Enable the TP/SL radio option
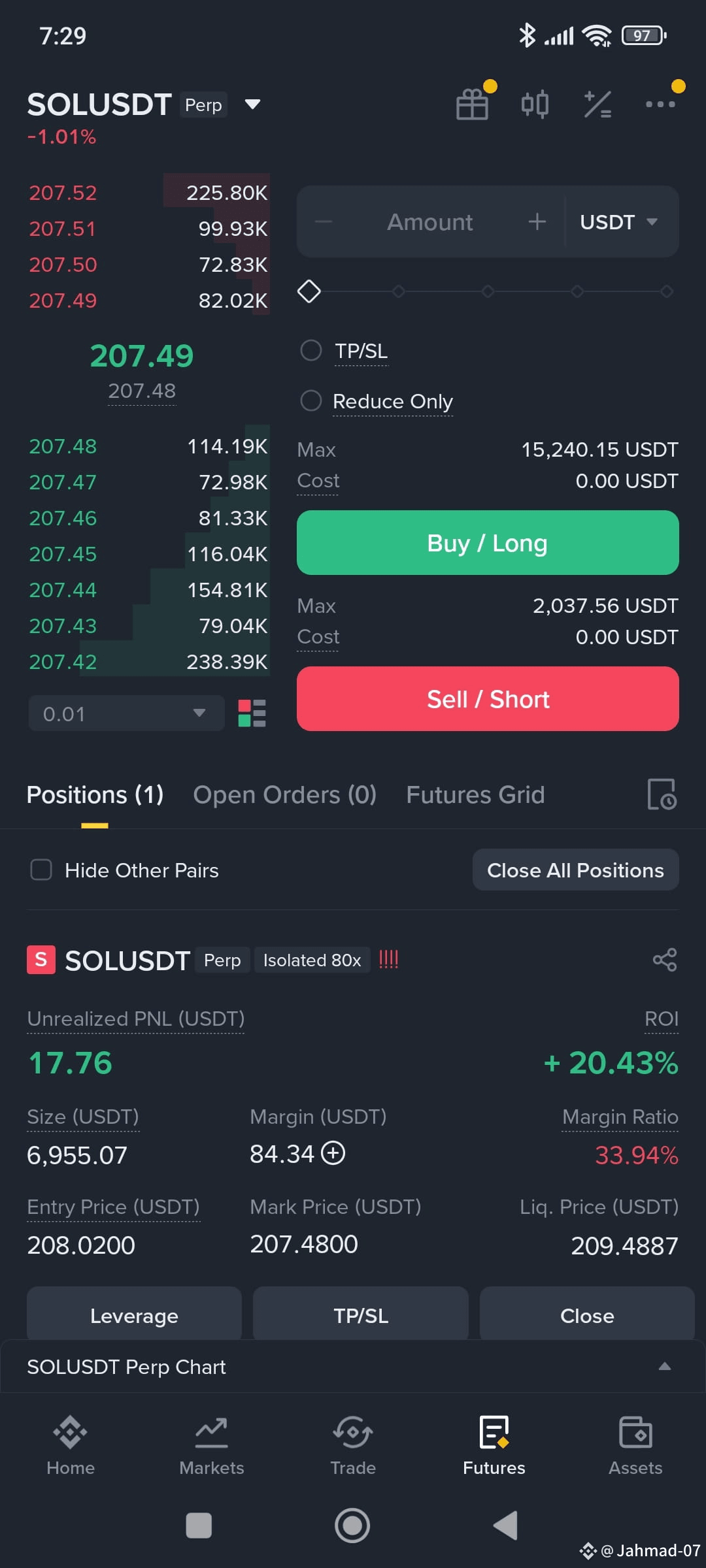 311,350
